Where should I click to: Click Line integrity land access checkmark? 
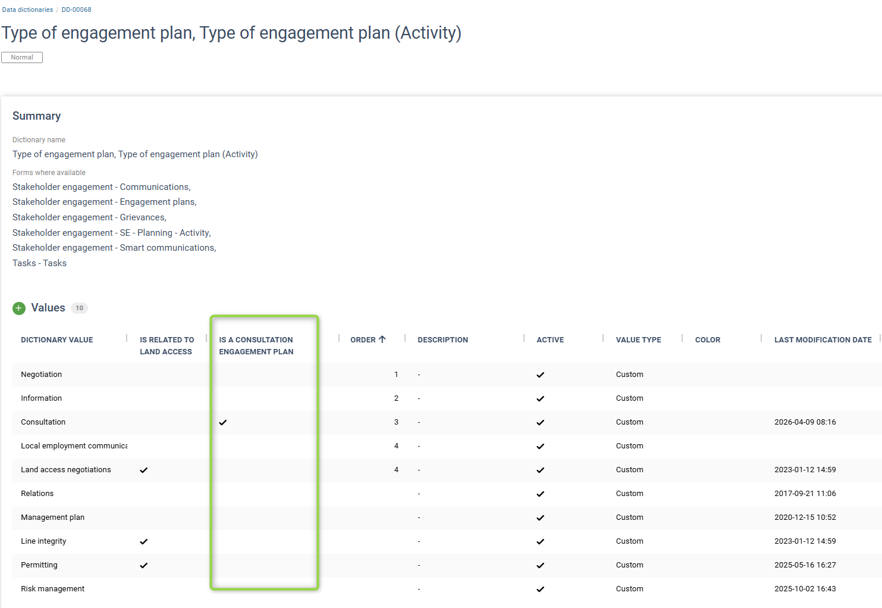pos(143,542)
